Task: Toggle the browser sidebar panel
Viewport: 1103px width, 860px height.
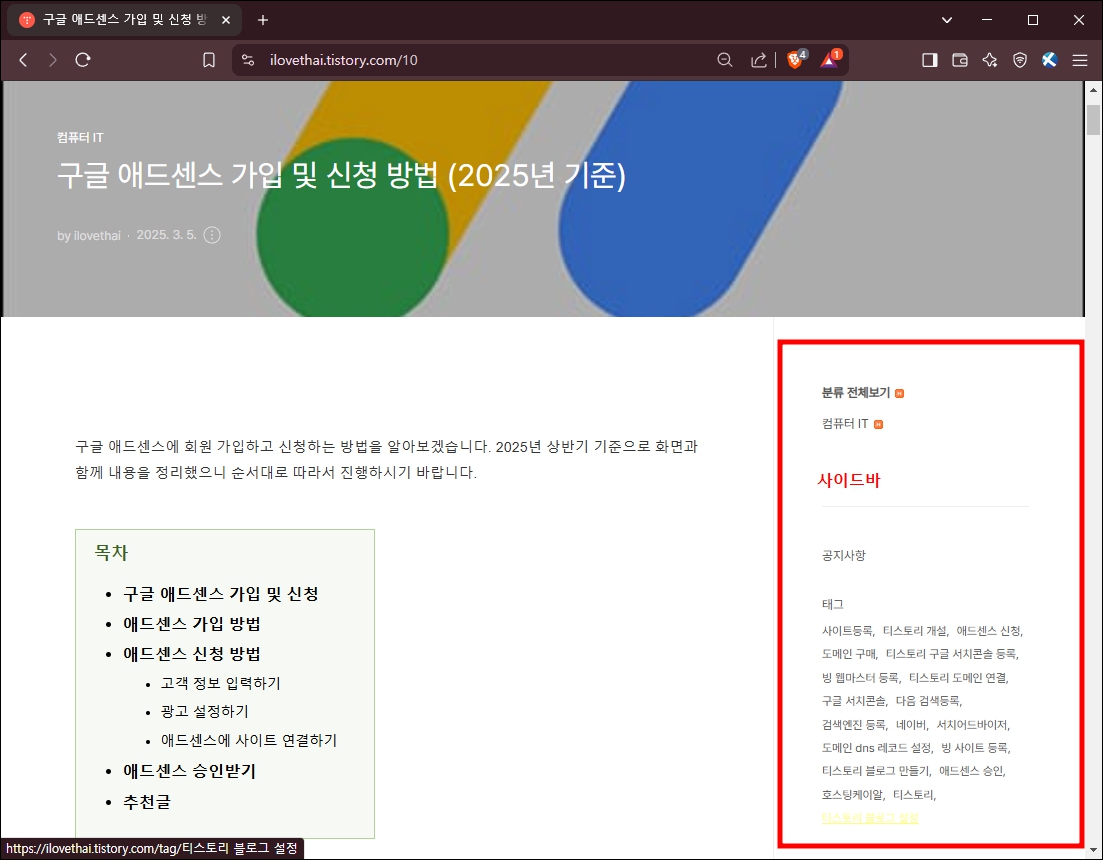Action: click(x=930, y=60)
